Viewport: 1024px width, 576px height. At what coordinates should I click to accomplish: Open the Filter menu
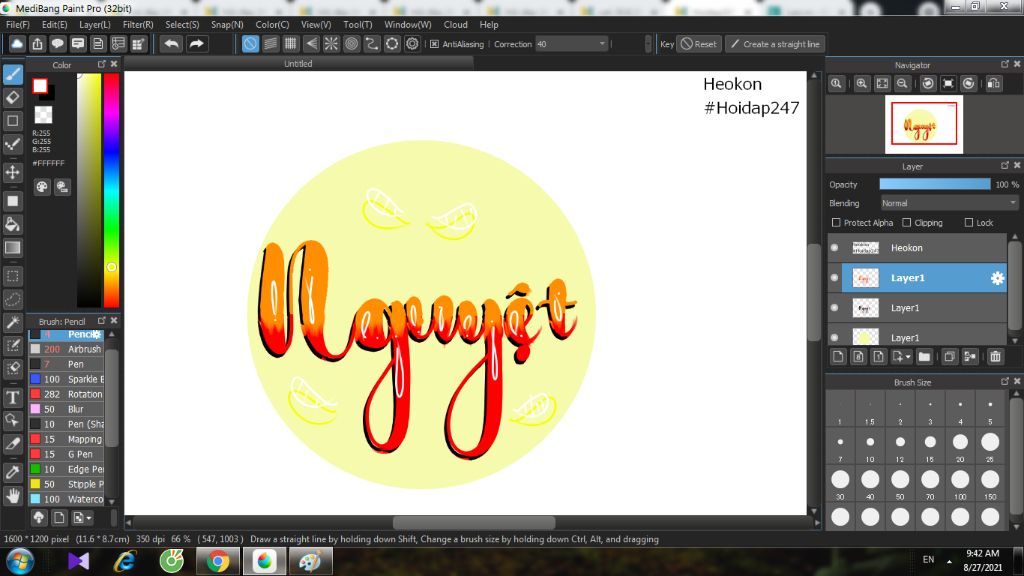tap(138, 24)
